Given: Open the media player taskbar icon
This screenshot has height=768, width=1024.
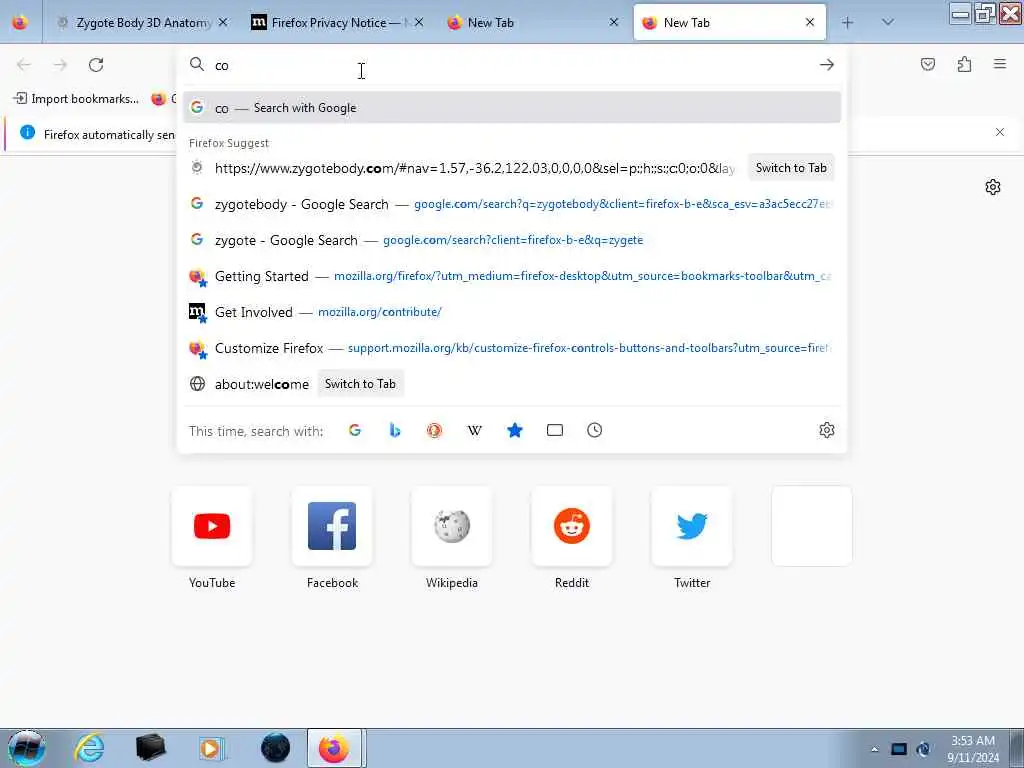Looking at the screenshot, I should pyautogui.click(x=212, y=748).
